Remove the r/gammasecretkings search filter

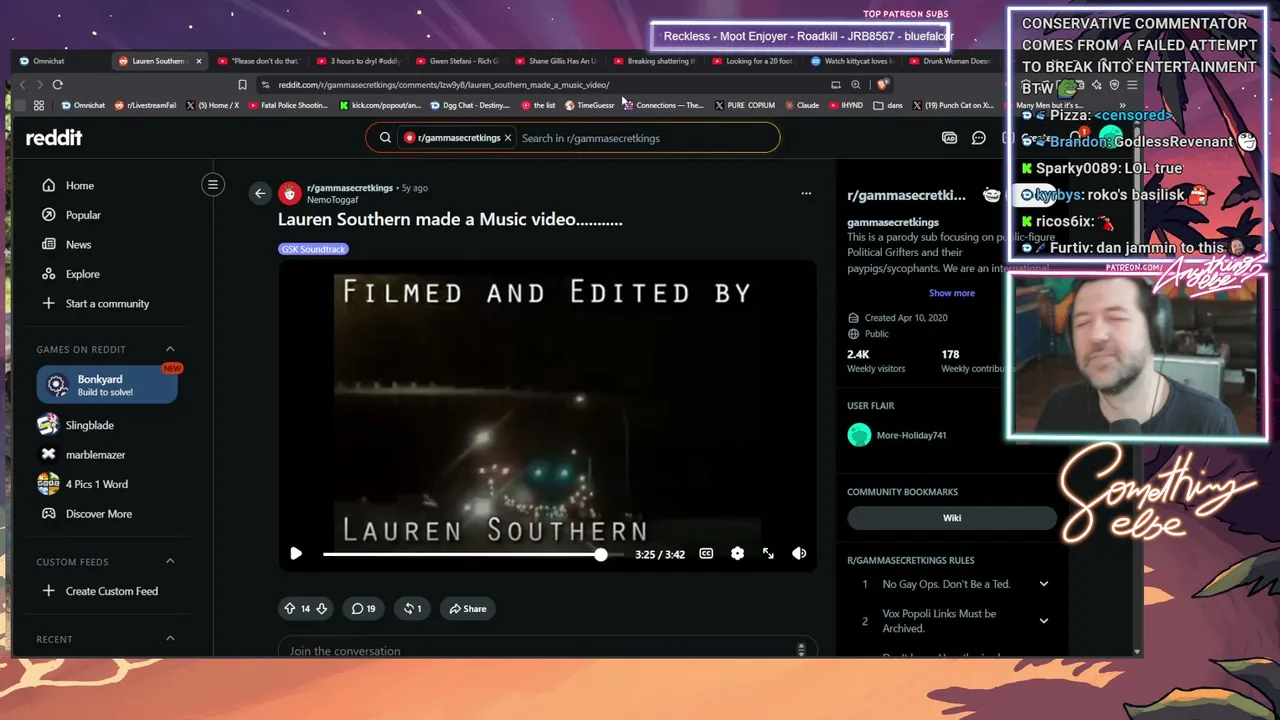tap(508, 138)
